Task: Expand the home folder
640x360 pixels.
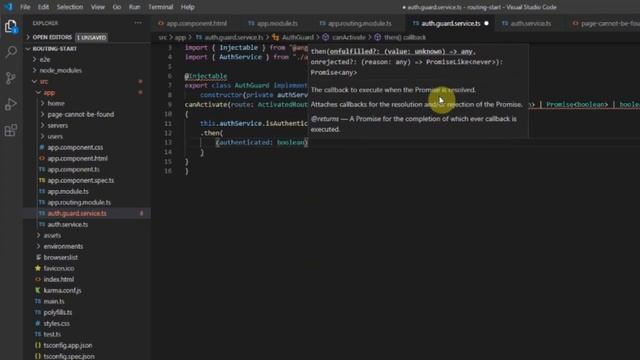Action: tap(56, 104)
